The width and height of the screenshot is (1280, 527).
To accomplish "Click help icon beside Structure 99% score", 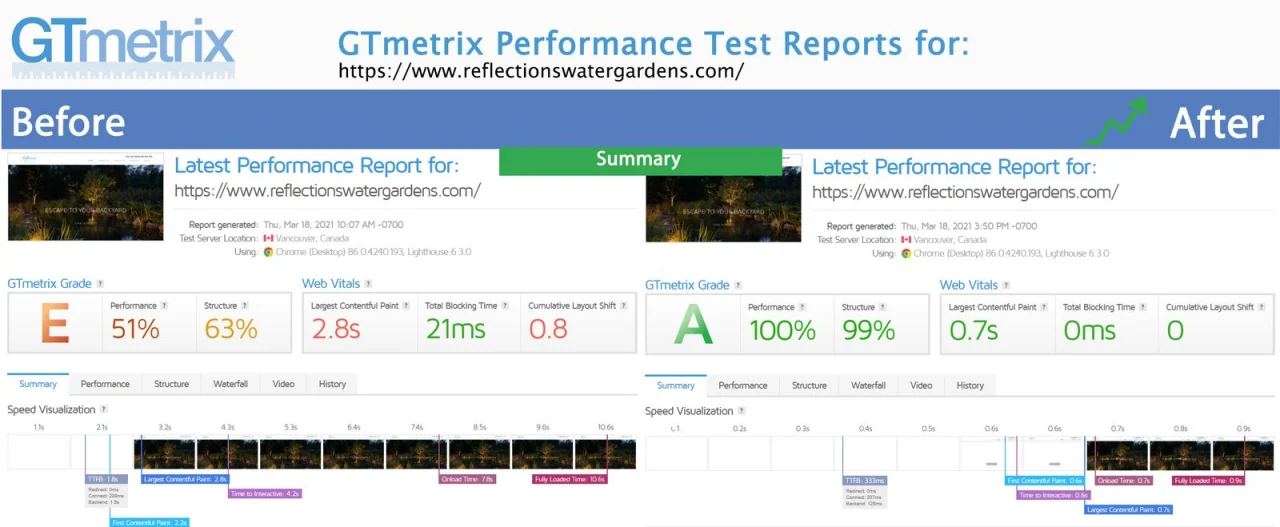I will [883, 307].
